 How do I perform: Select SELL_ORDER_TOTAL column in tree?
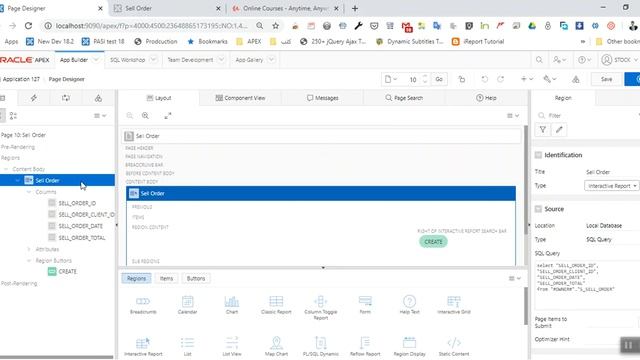[x=82, y=238]
